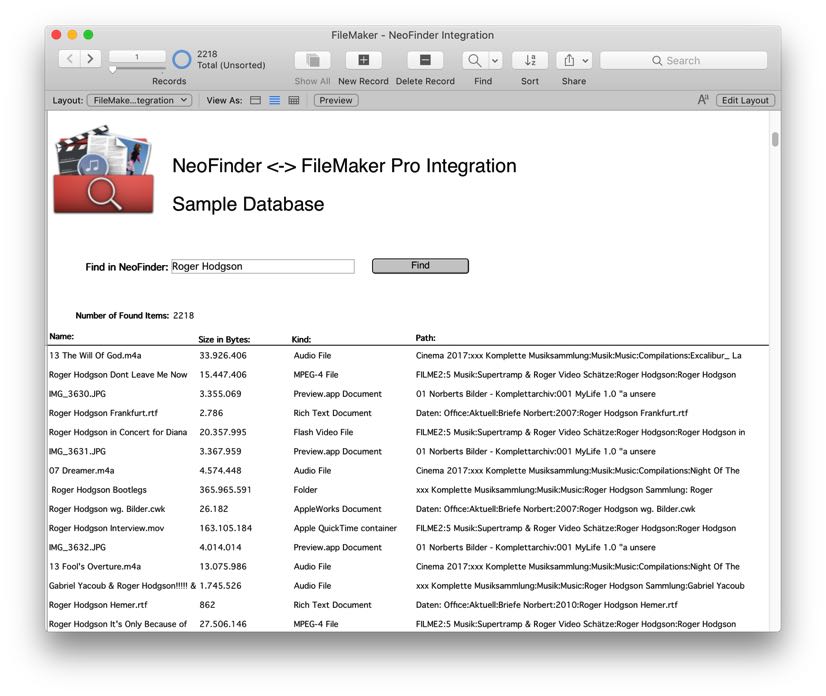Click the 'Flash Video File' kind cell
Screen dimensions: 826x696
point(323,432)
